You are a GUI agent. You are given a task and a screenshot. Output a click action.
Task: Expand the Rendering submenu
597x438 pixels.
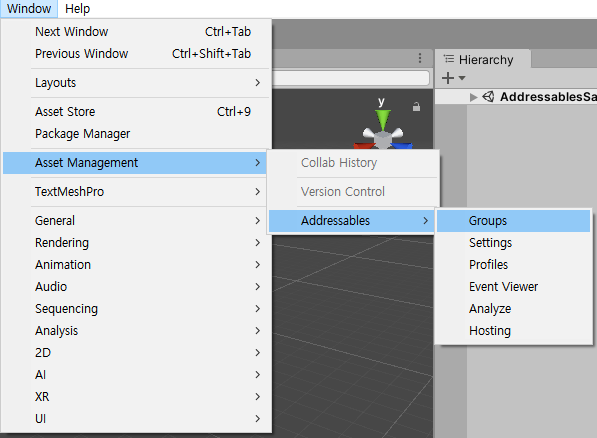click(x=136, y=243)
